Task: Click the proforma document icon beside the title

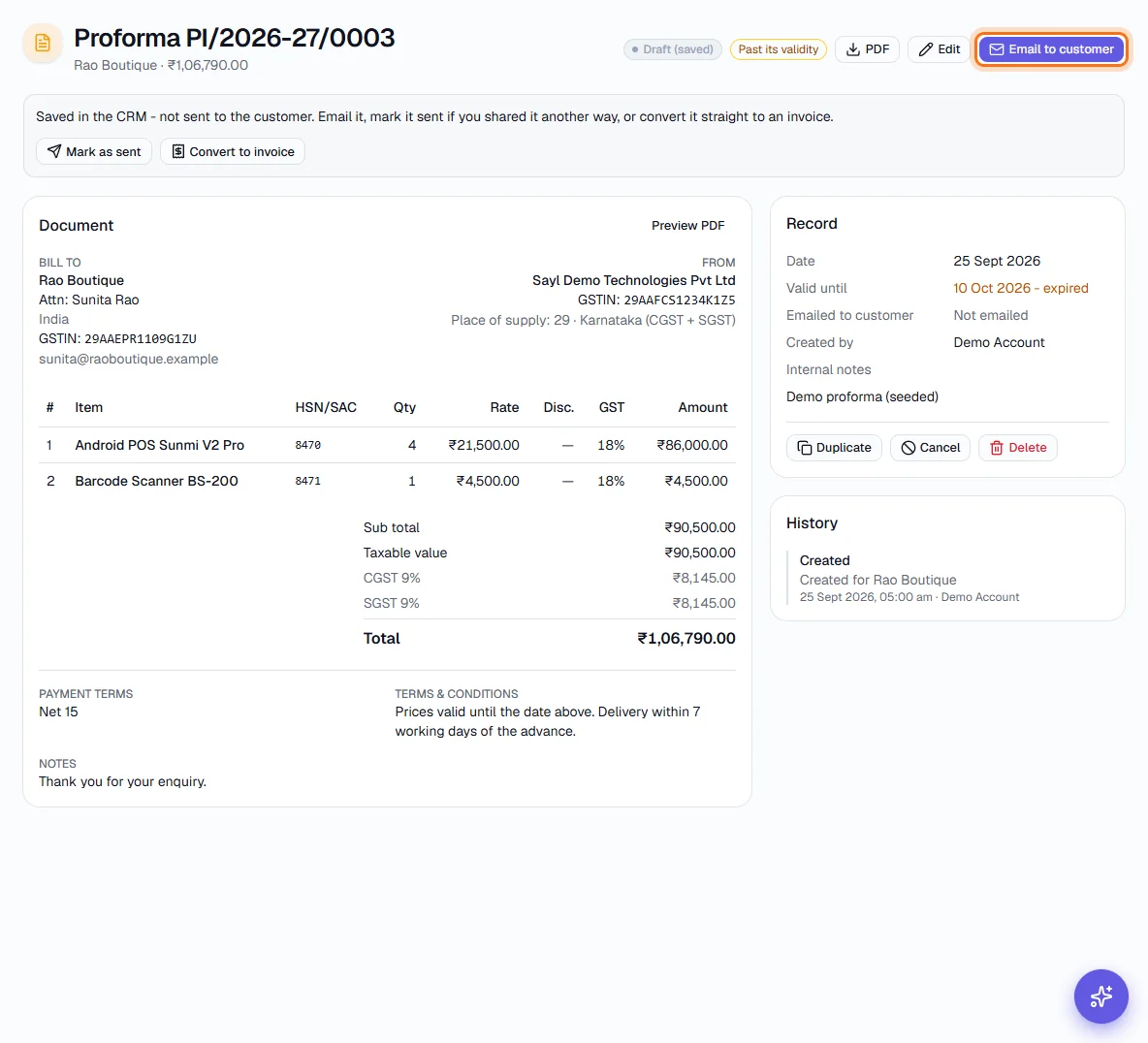Action: pos(43,44)
